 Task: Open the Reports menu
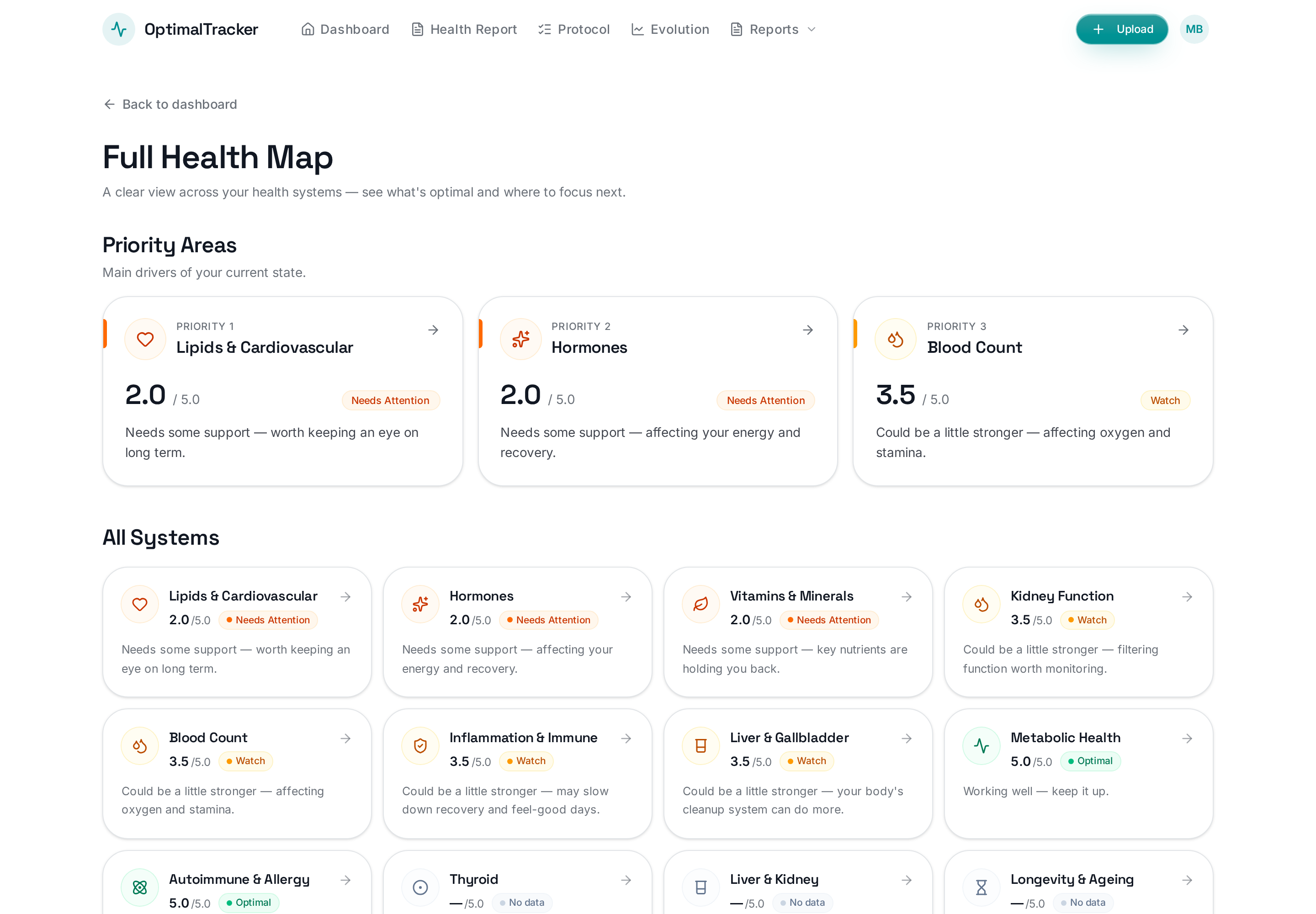[x=773, y=29]
